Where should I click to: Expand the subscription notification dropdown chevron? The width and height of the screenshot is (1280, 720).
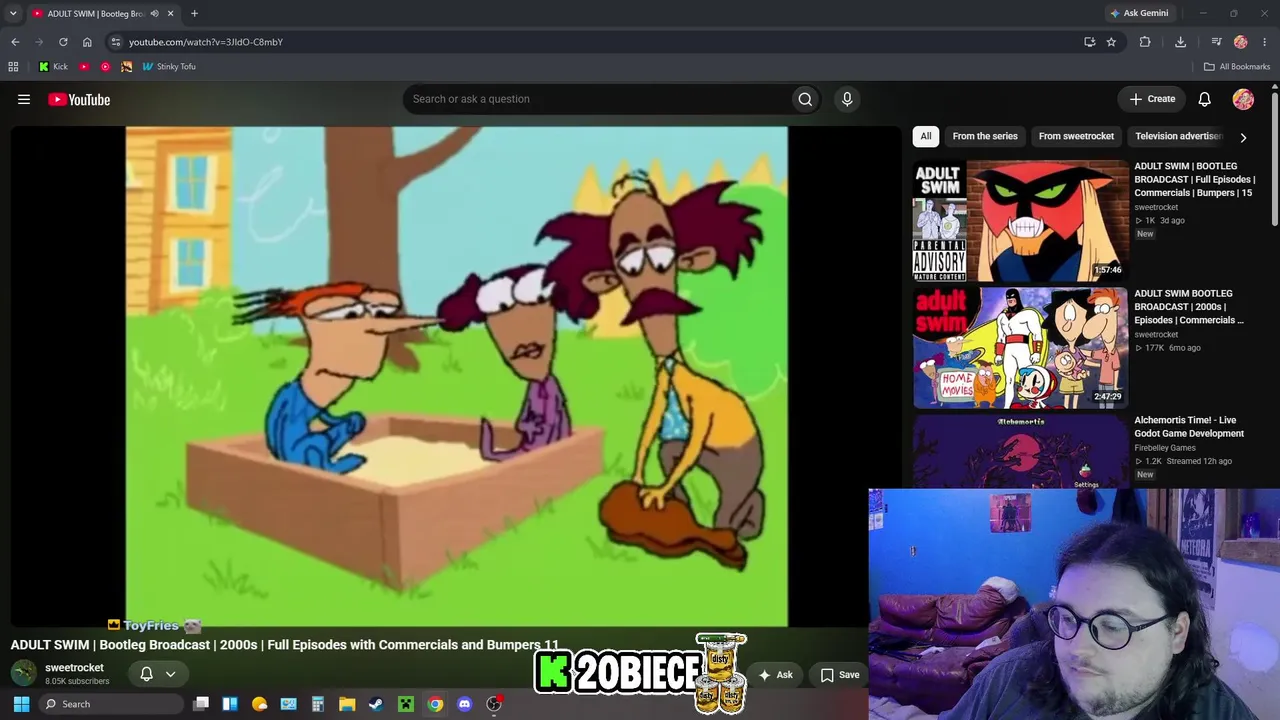170,674
